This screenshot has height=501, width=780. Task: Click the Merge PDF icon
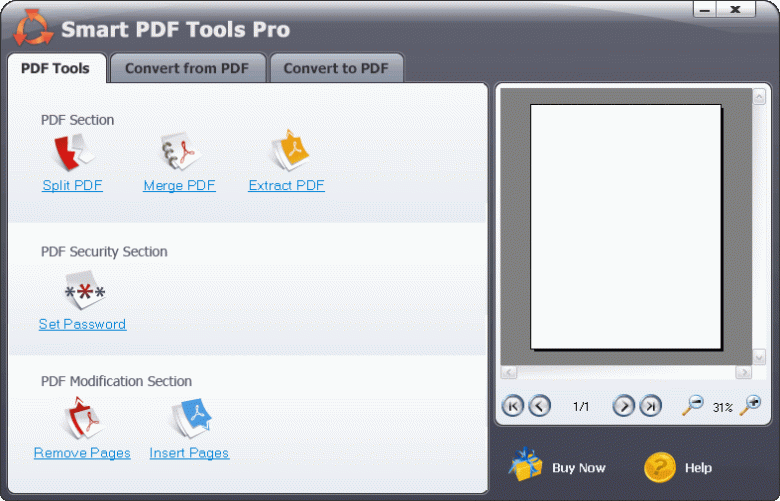pos(180,153)
